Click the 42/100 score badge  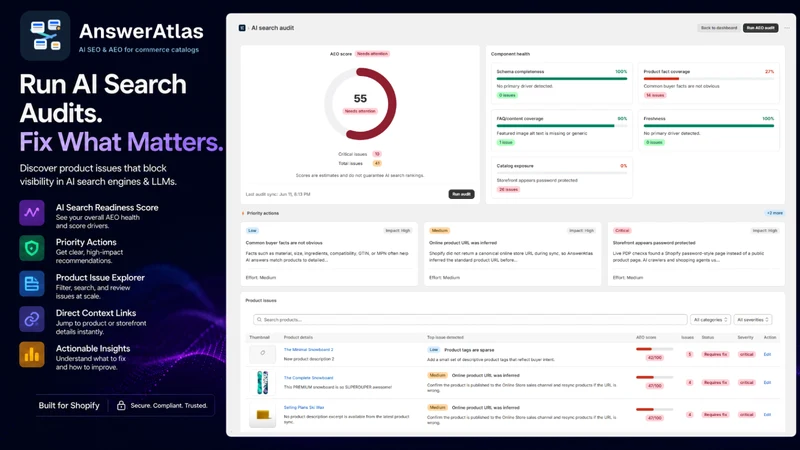[x=655, y=358]
